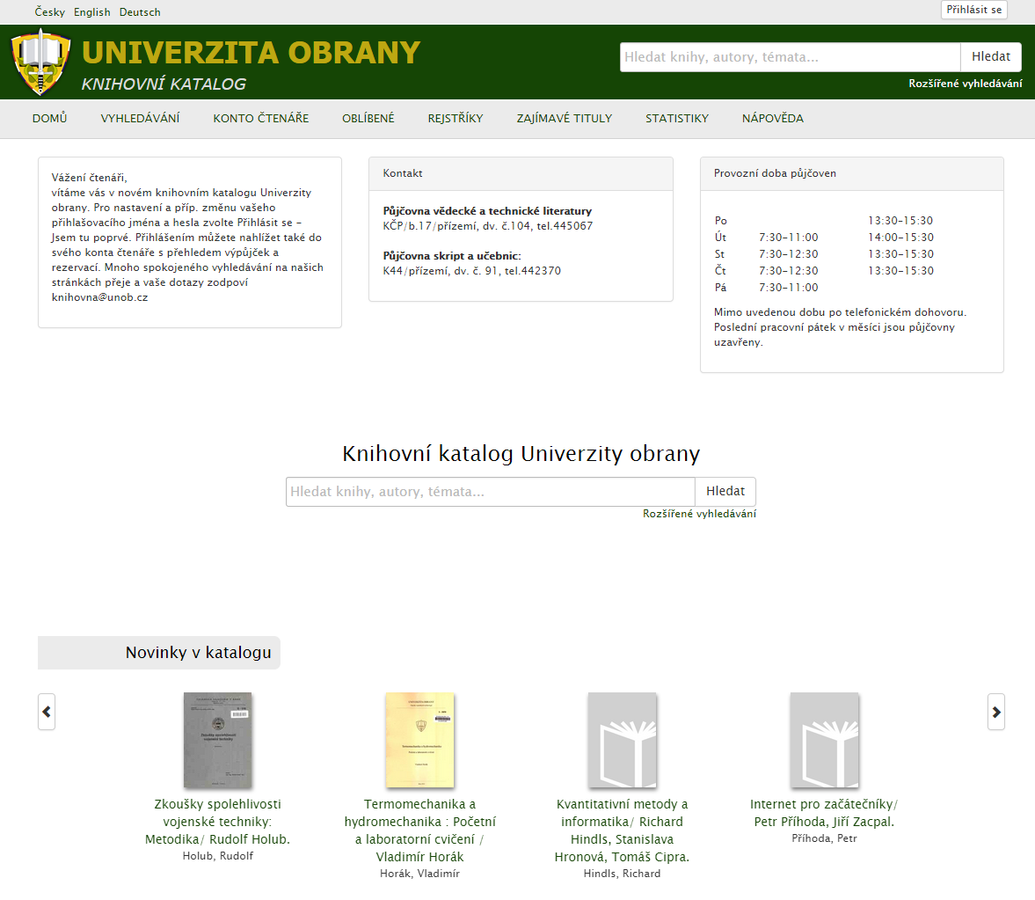Open the KONTO ČTENÁŘE menu item
Image resolution: width=1035 pixels, height=900 pixels.
click(x=261, y=118)
